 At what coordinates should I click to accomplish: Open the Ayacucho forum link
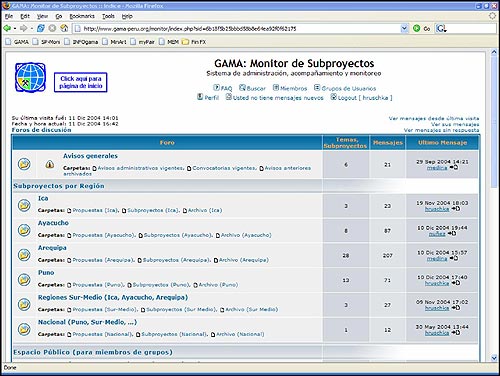click(x=53, y=223)
